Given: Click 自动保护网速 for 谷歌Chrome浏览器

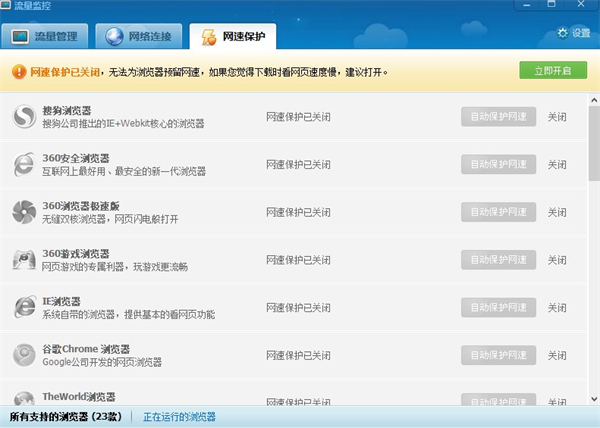Looking at the screenshot, I should [498, 355].
